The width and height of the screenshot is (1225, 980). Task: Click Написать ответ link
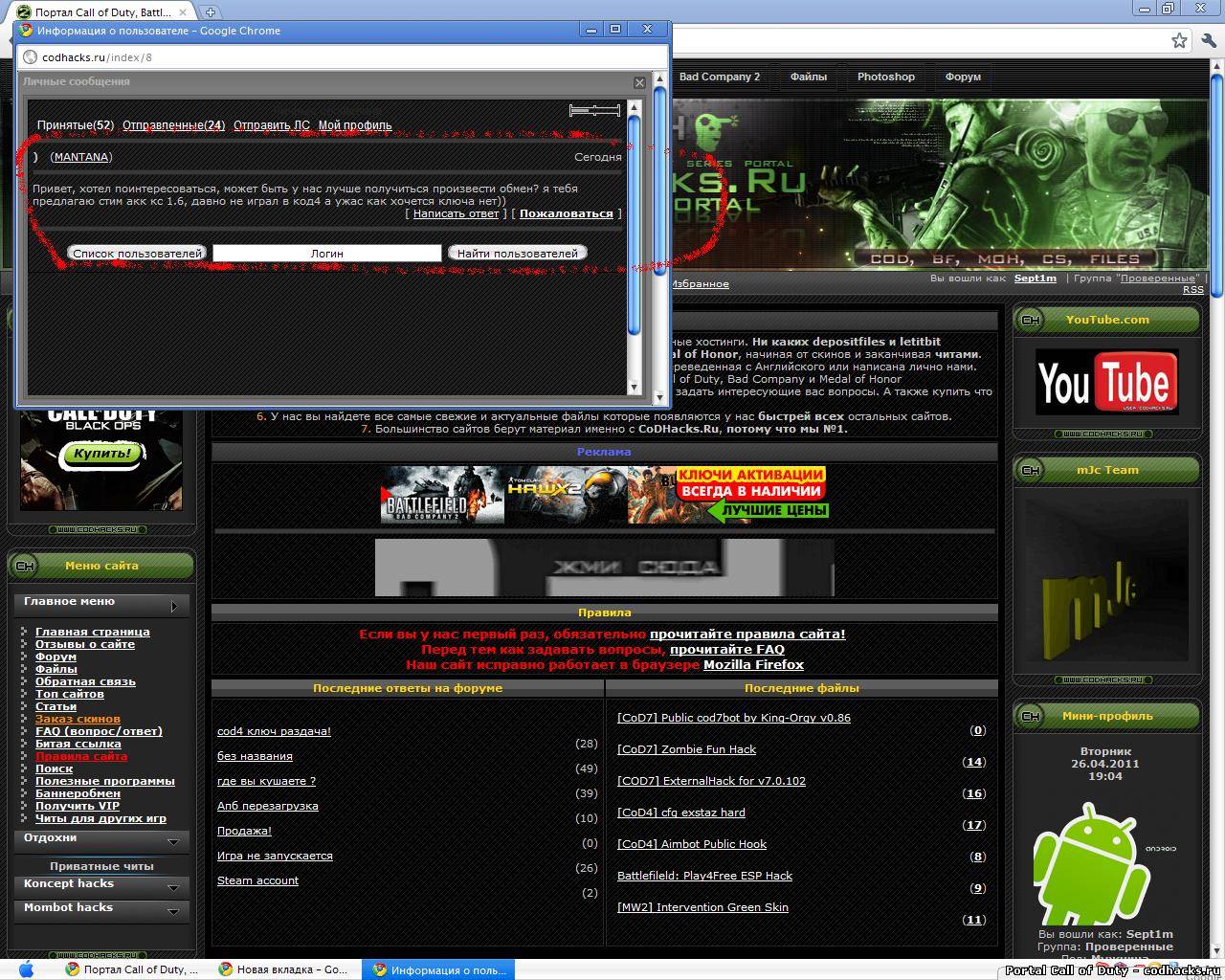(x=457, y=213)
